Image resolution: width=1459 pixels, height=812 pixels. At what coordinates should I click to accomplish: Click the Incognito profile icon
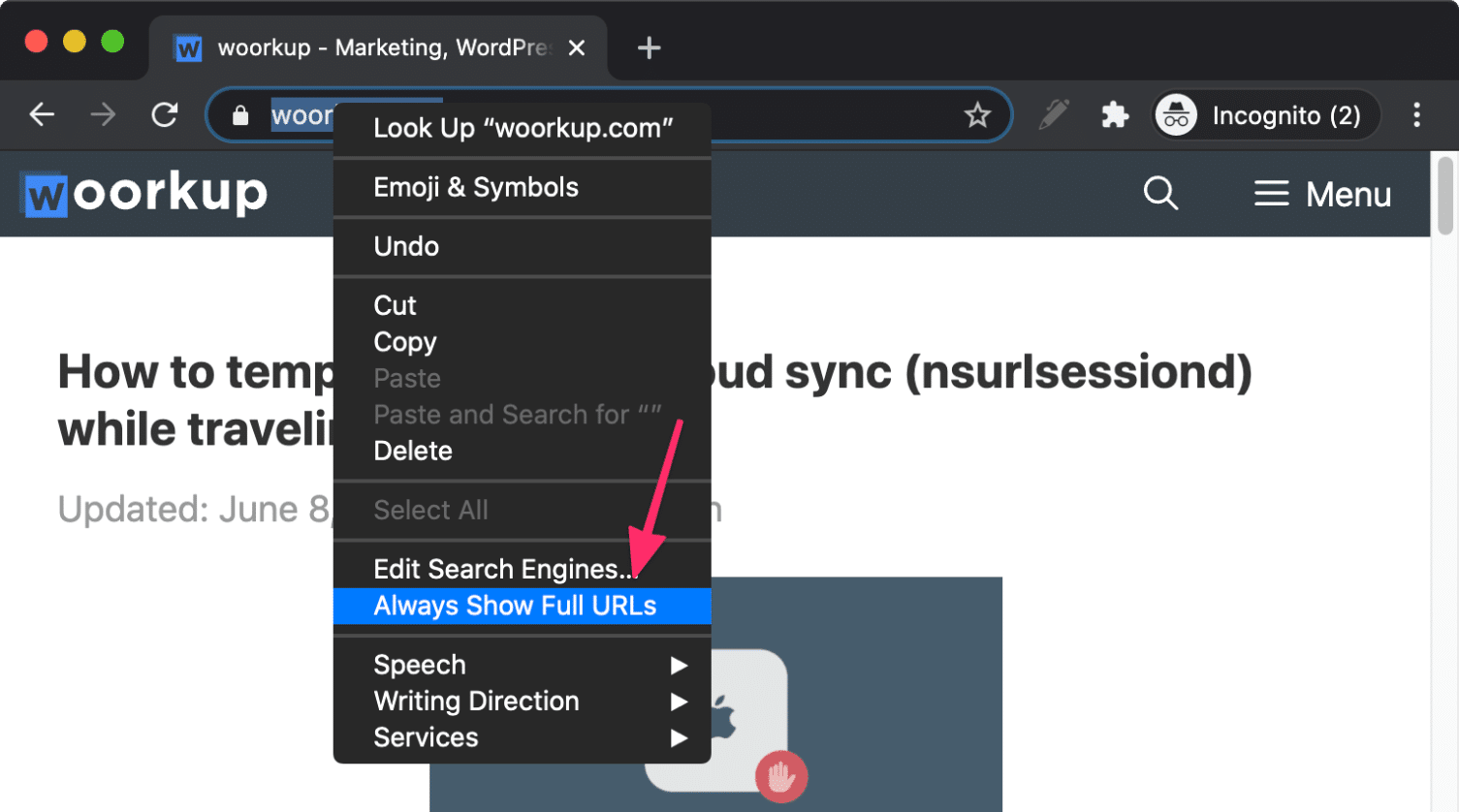[x=1177, y=115]
